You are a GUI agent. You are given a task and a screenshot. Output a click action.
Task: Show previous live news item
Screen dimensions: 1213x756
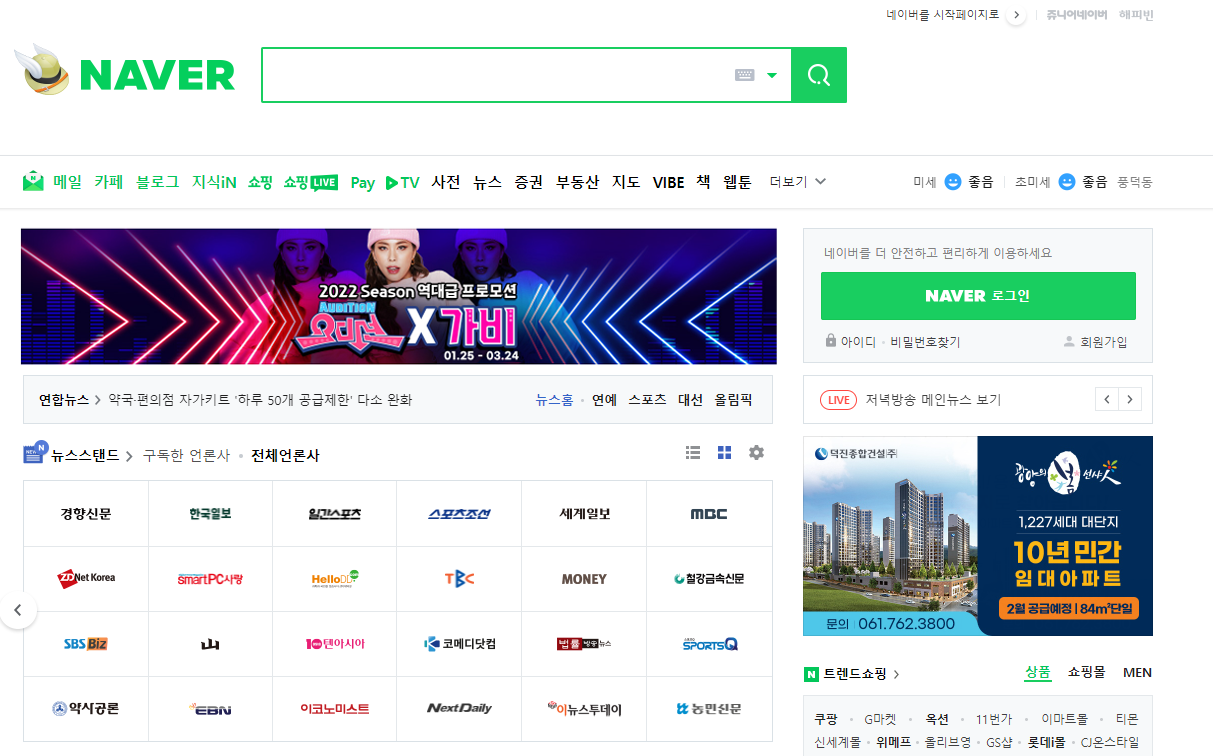(1107, 400)
